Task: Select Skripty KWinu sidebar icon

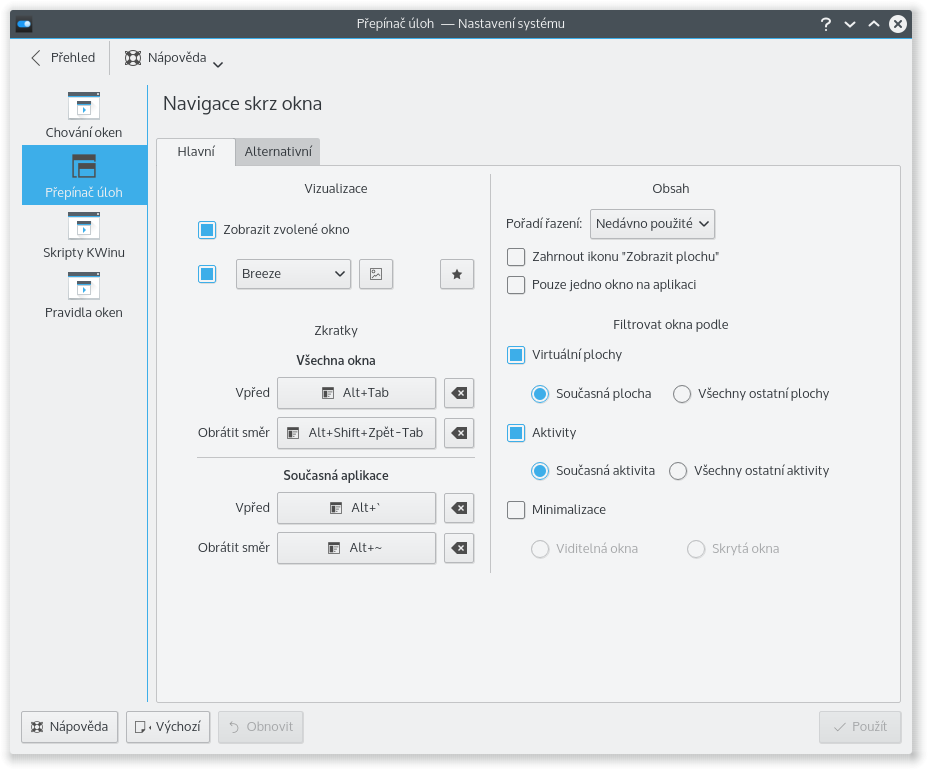Action: click(x=84, y=235)
